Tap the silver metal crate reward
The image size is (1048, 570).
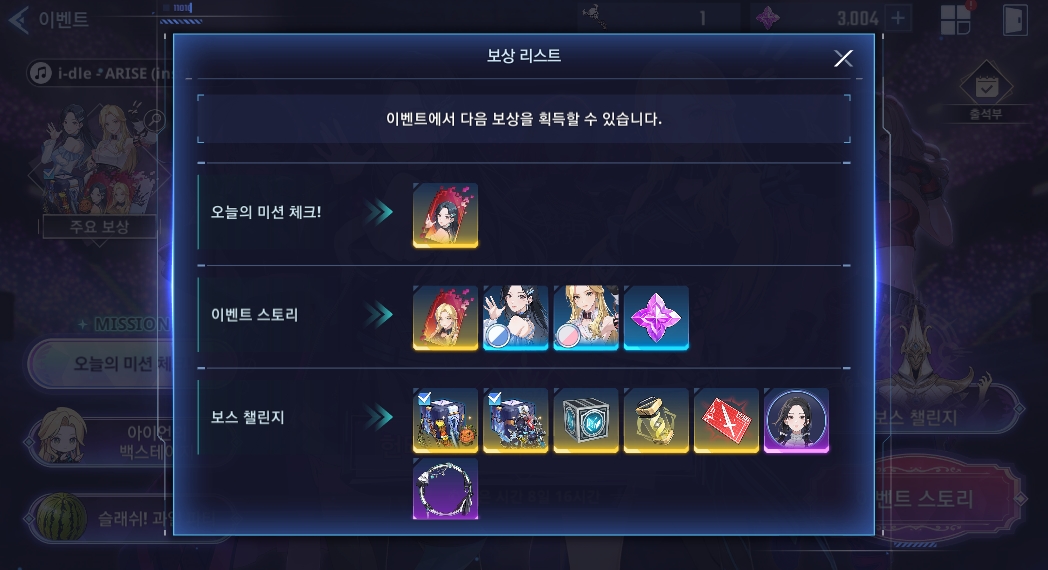pos(585,420)
